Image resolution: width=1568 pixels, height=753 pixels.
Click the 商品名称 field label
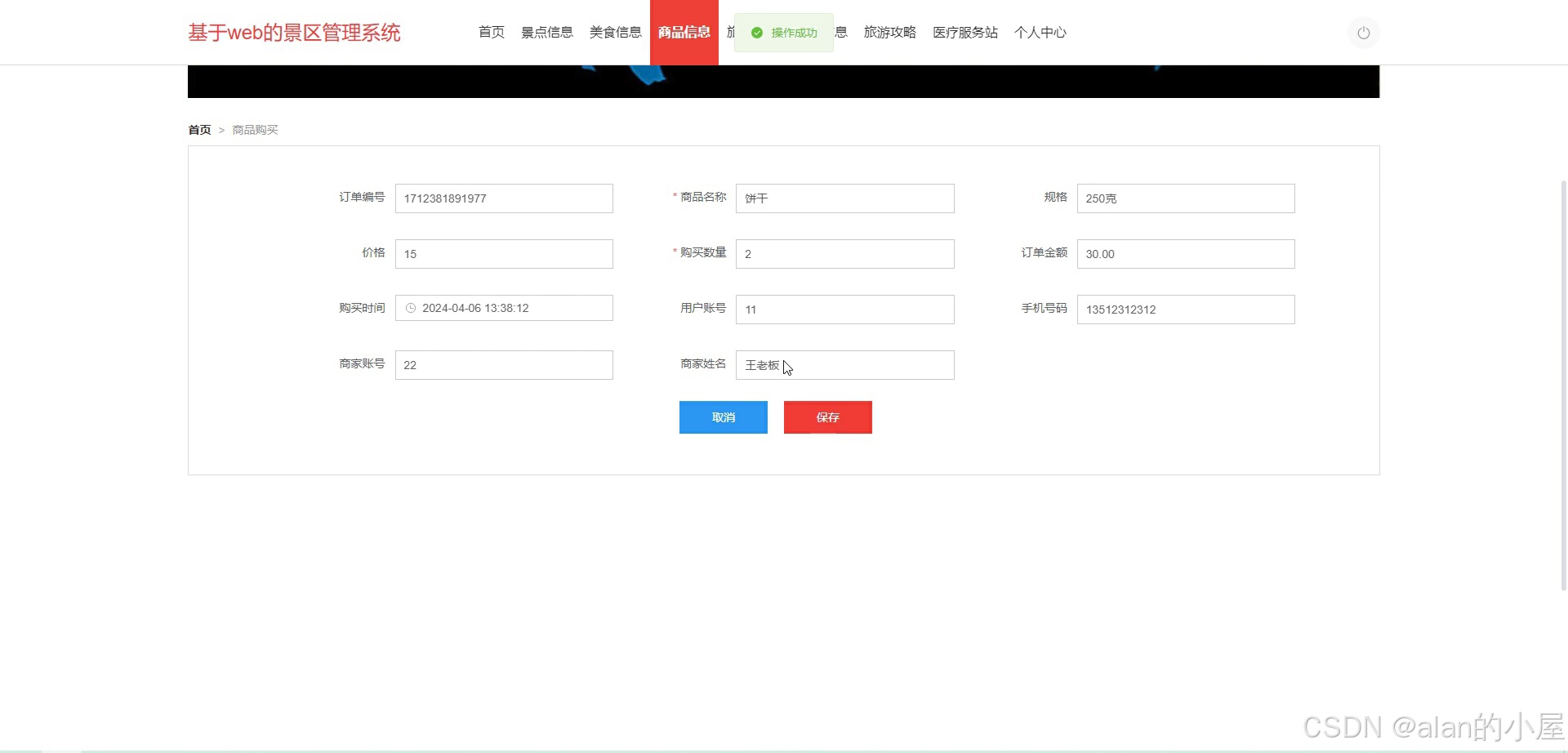click(x=703, y=197)
